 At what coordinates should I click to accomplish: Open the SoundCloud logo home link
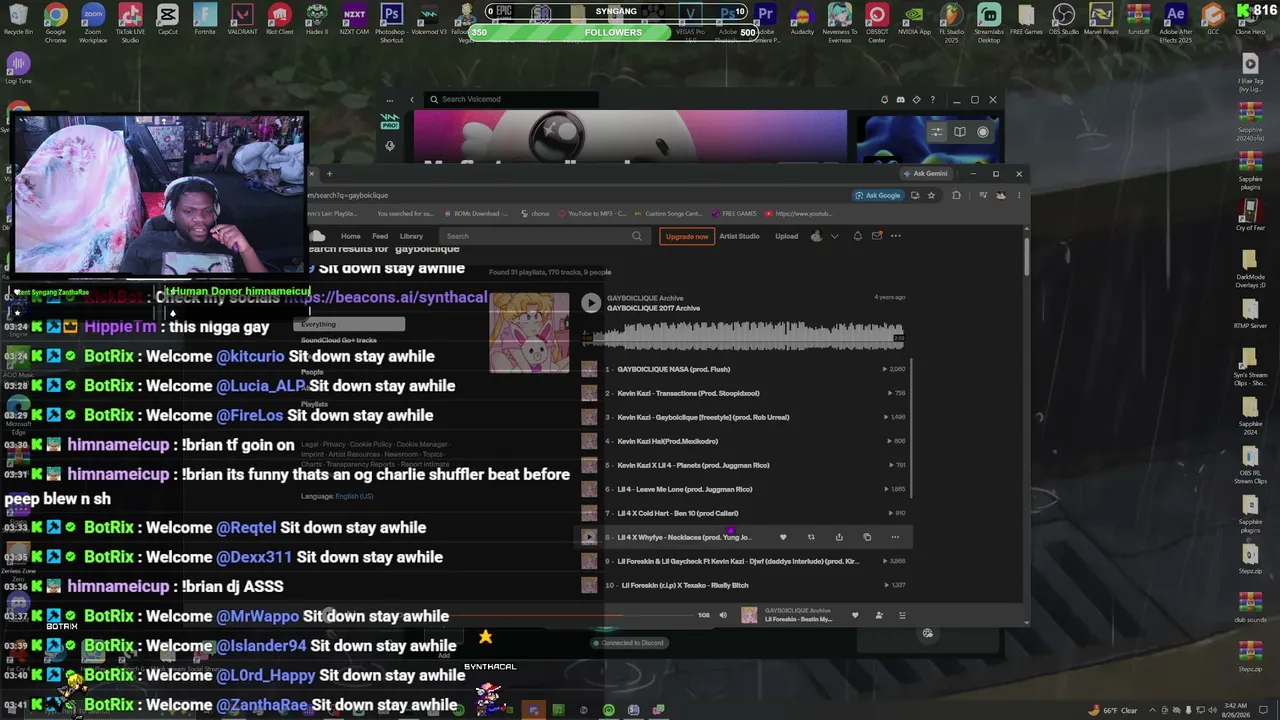(x=318, y=236)
